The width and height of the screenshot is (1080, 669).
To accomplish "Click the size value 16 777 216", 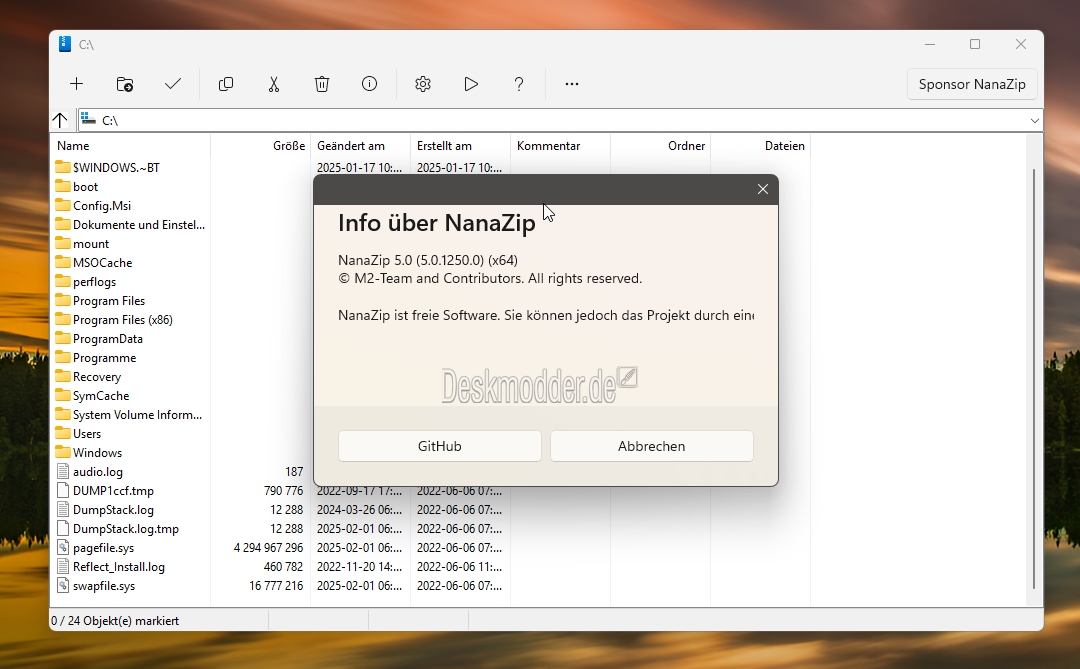I will (276, 586).
